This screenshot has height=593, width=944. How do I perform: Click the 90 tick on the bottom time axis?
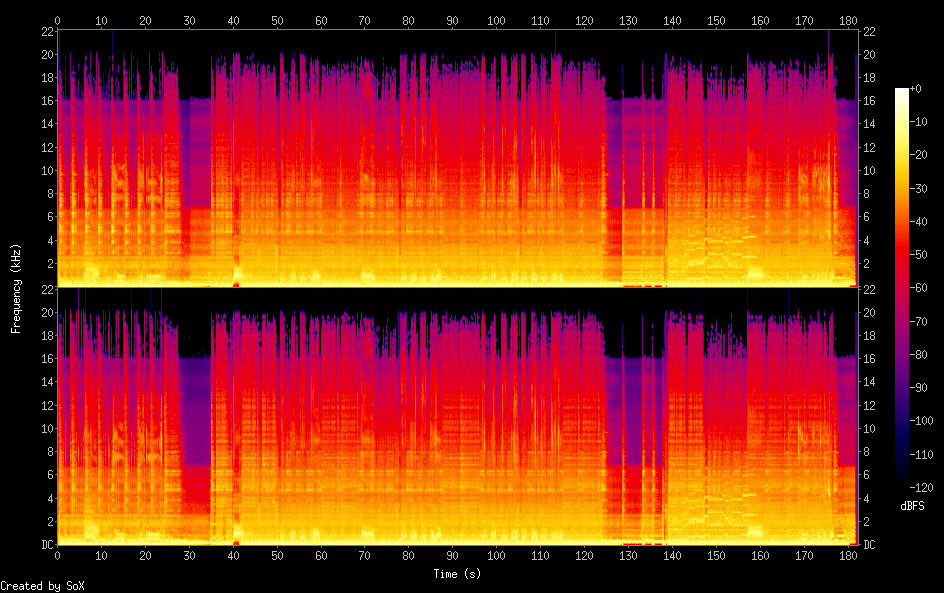click(452, 555)
